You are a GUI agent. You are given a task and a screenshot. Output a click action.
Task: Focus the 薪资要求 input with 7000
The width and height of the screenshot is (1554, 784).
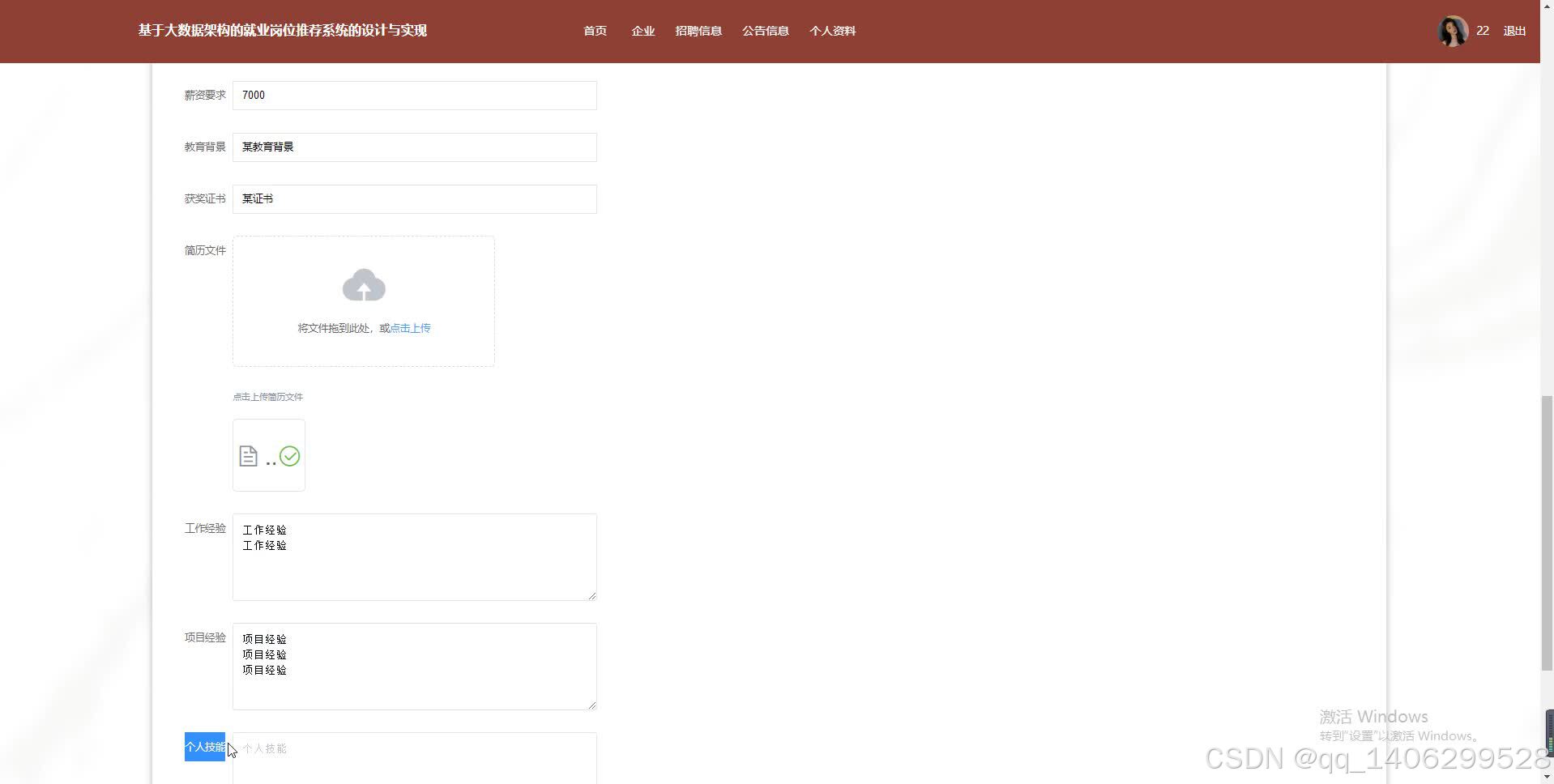point(415,96)
